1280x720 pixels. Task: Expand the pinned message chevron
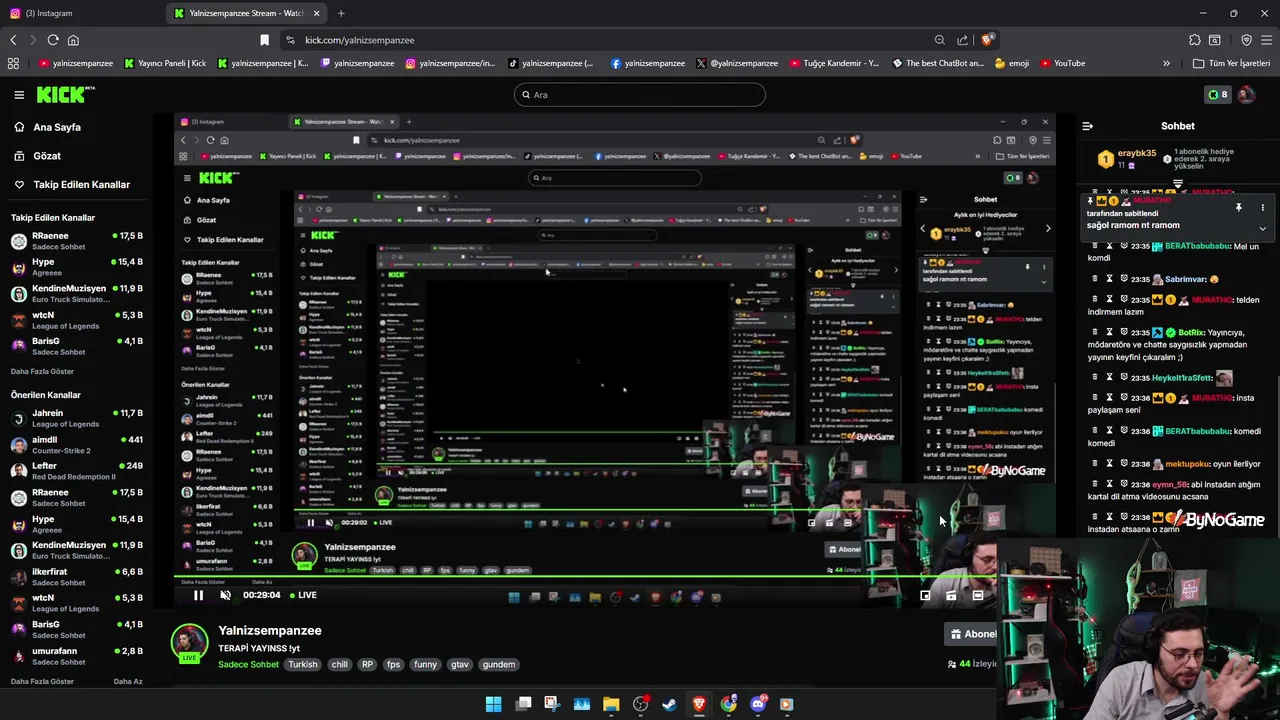[1262, 228]
